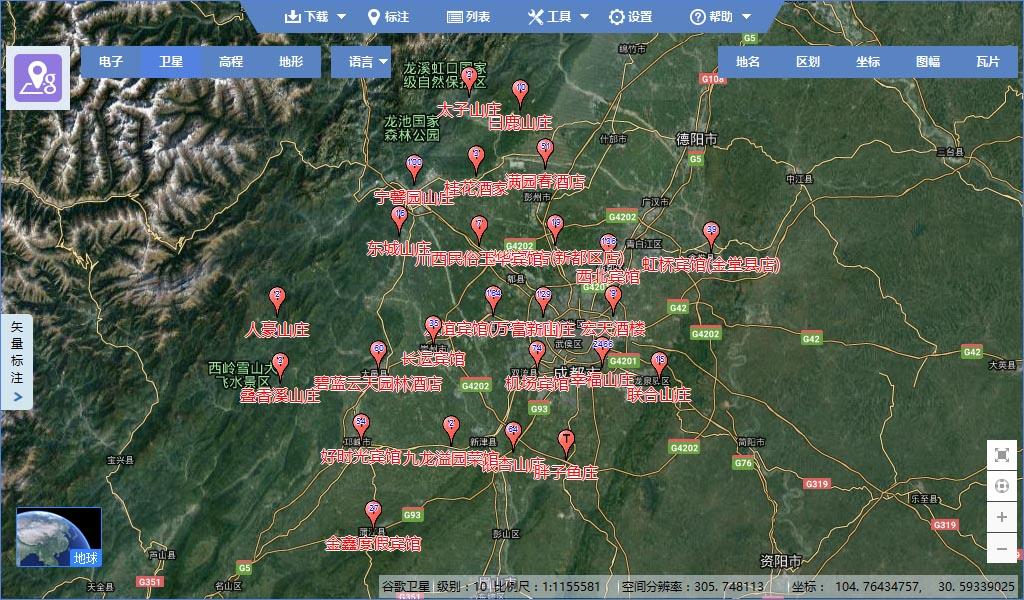This screenshot has width=1024, height=600.
Task: Toggle the 瓦片 tile grid overlay
Action: (988, 62)
